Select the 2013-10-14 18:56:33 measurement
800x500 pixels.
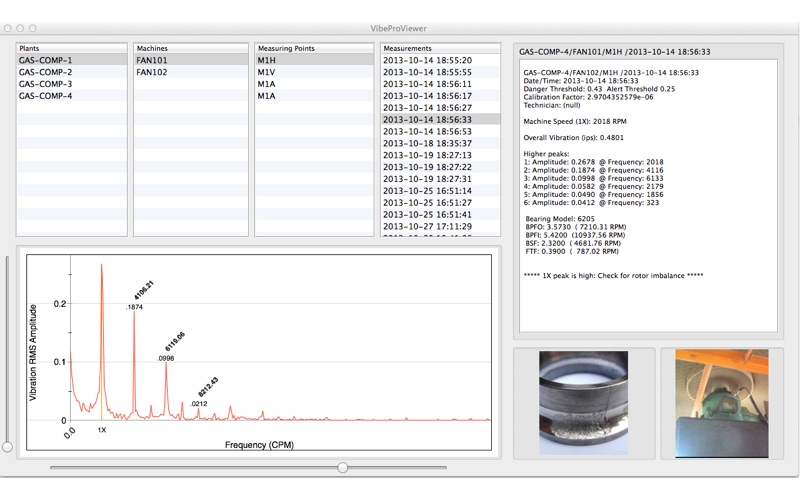tap(427, 119)
